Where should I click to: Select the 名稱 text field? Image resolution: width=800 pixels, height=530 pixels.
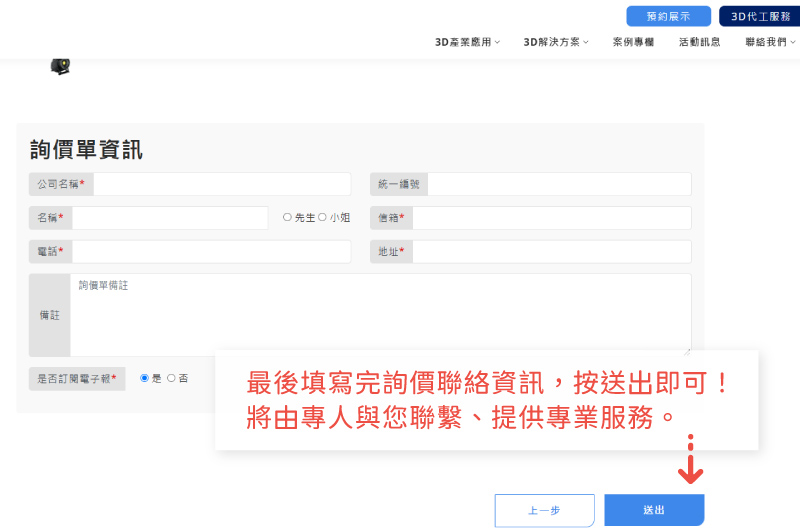pos(169,218)
